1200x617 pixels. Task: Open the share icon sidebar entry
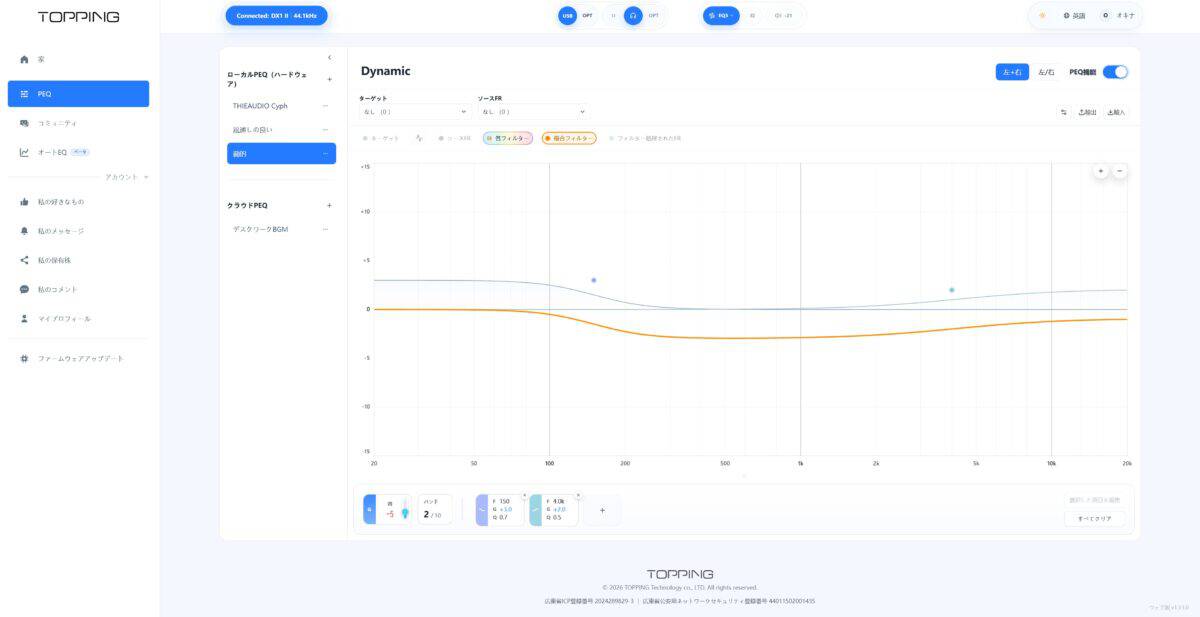point(78,260)
